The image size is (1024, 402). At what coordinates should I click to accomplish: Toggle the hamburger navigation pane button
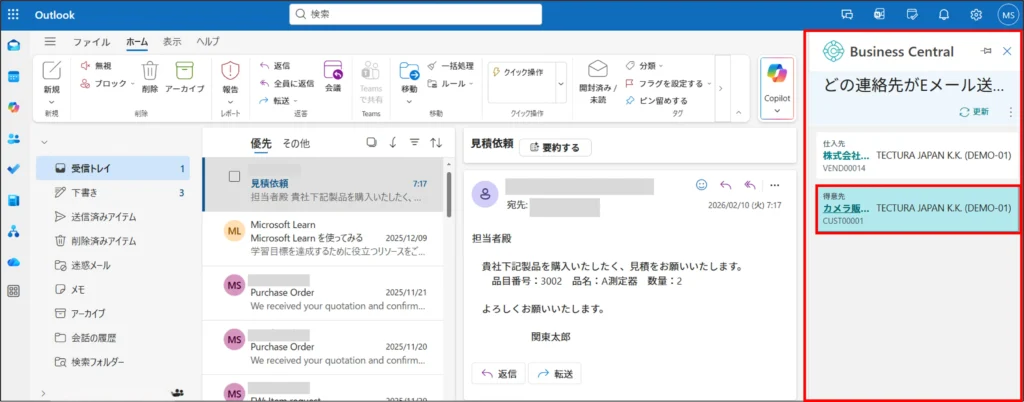click(x=50, y=42)
